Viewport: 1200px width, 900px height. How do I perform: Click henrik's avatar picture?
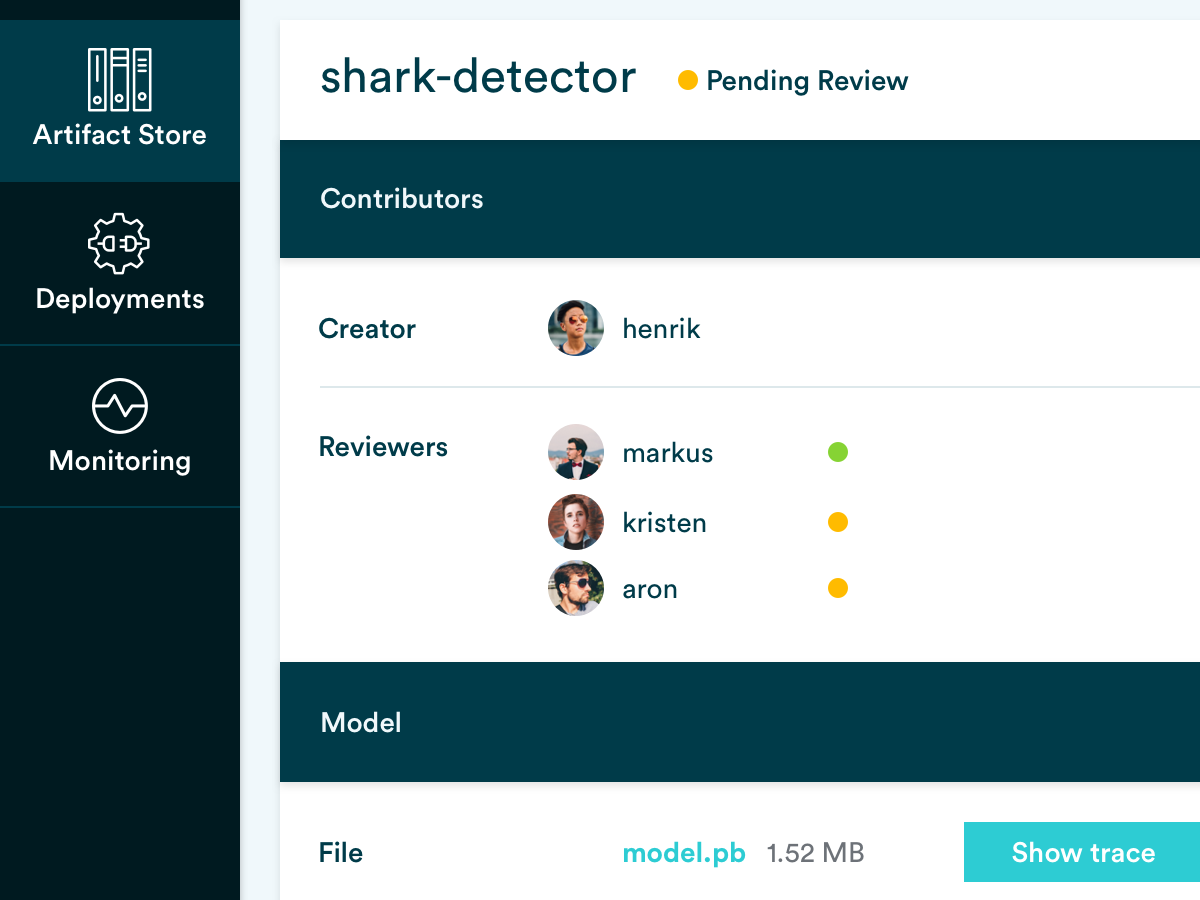coord(576,328)
